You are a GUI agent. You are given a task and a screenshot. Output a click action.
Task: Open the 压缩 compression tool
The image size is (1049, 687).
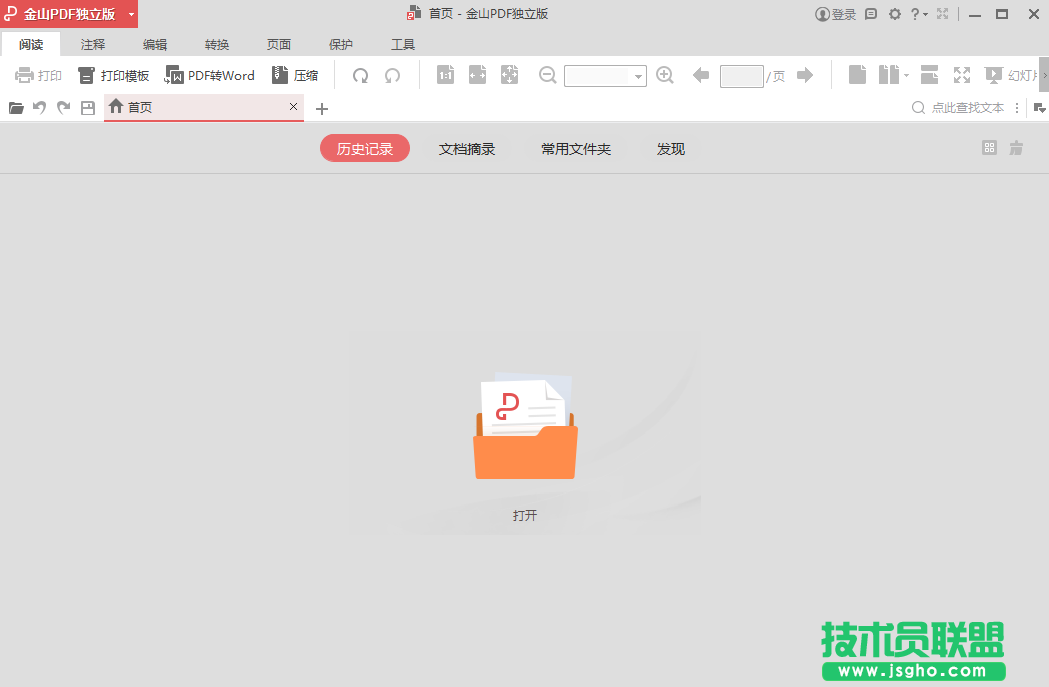coord(296,75)
